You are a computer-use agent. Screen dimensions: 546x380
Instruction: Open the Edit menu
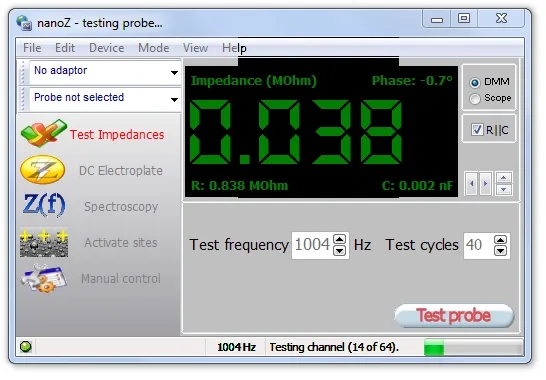(x=65, y=48)
